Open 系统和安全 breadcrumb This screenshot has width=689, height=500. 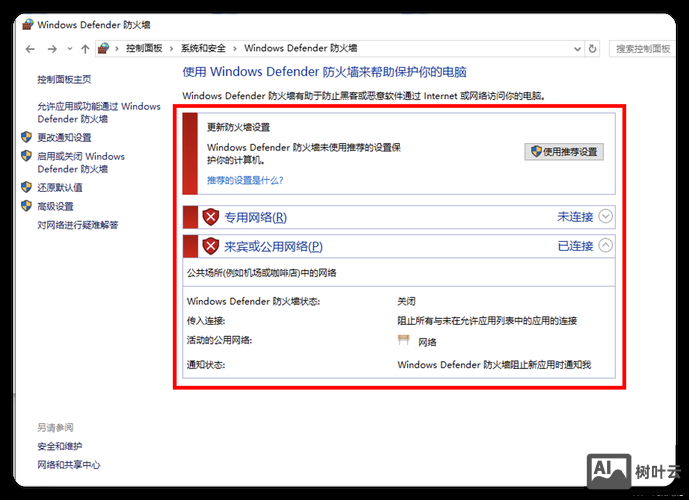point(203,48)
